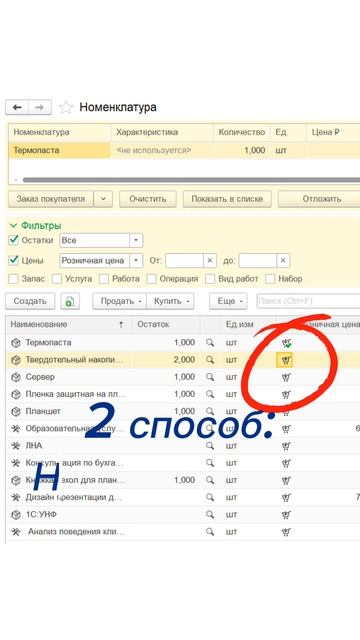360x640 pixels.
Task: Uncheck the Остатки filter checkbox
Action: tap(13, 240)
